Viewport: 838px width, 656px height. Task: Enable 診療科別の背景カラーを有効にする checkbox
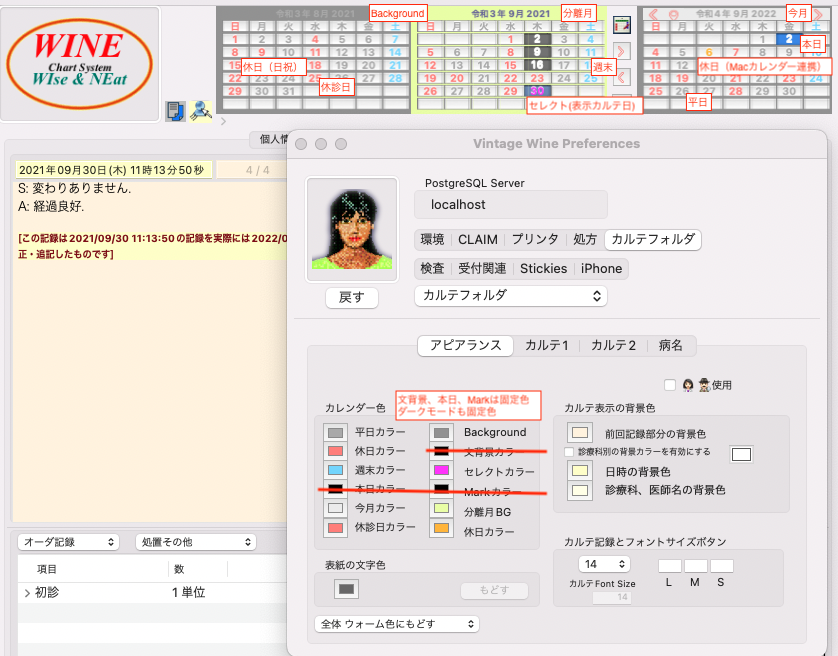[x=569, y=452]
